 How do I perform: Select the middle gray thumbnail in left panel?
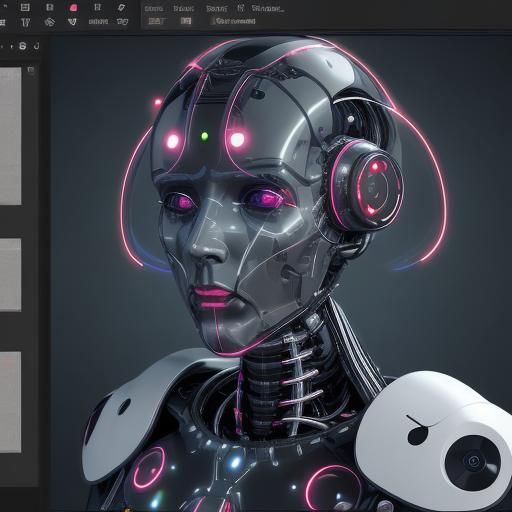(x=10, y=275)
